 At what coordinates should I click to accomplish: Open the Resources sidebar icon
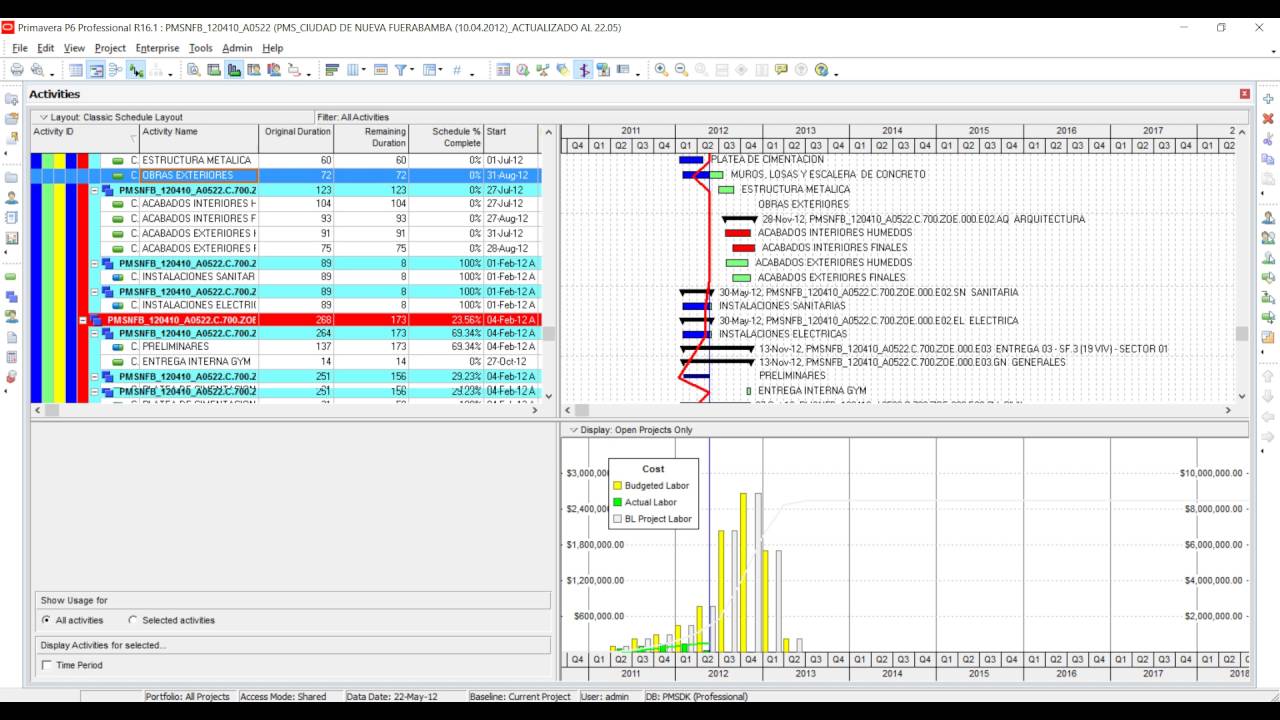click(12, 198)
